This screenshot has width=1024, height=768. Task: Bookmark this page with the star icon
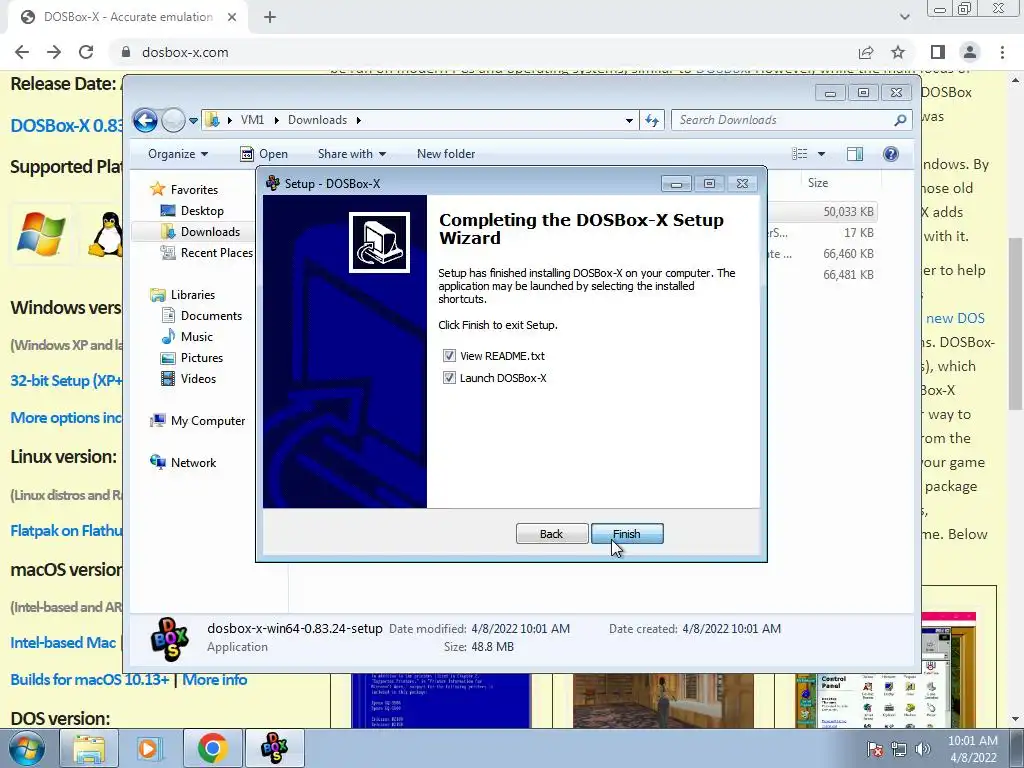click(x=898, y=52)
